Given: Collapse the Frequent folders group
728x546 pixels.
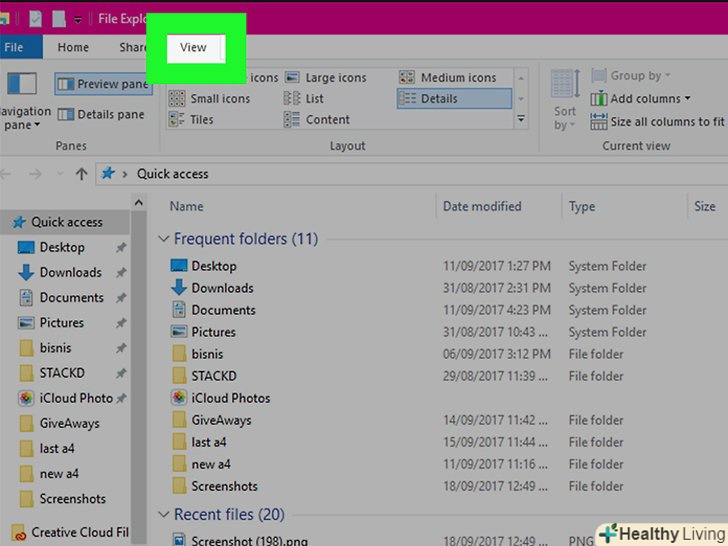Looking at the screenshot, I should [x=163, y=239].
